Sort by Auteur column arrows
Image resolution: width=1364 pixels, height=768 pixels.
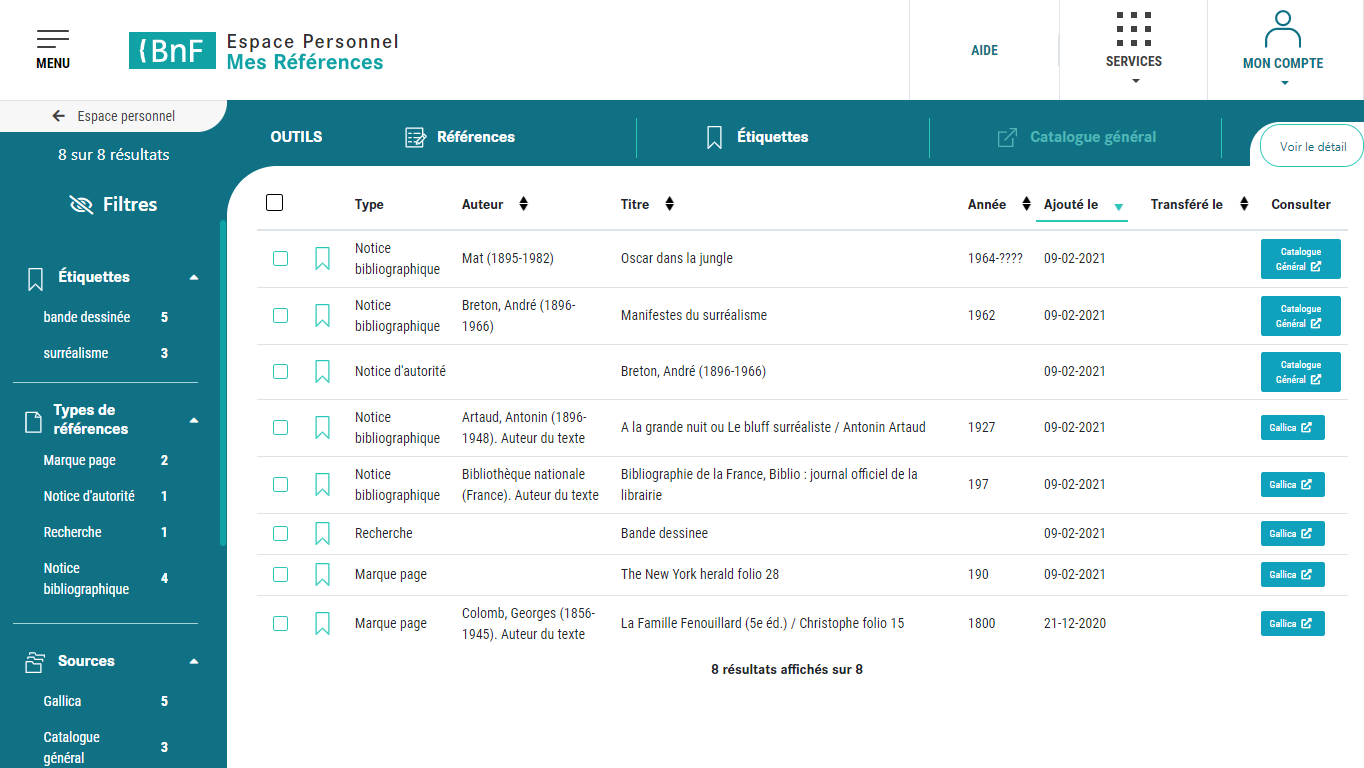(523, 204)
